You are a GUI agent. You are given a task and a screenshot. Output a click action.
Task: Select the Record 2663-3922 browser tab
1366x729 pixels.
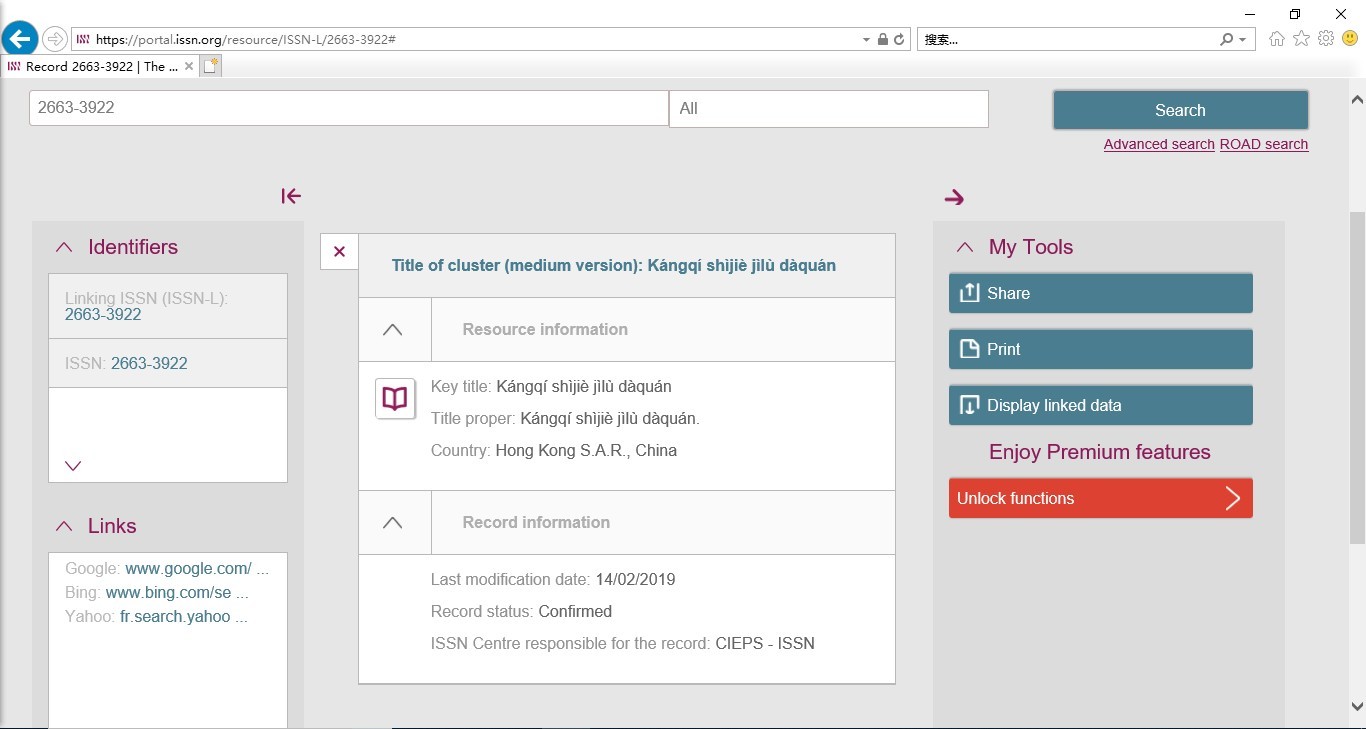pos(95,66)
